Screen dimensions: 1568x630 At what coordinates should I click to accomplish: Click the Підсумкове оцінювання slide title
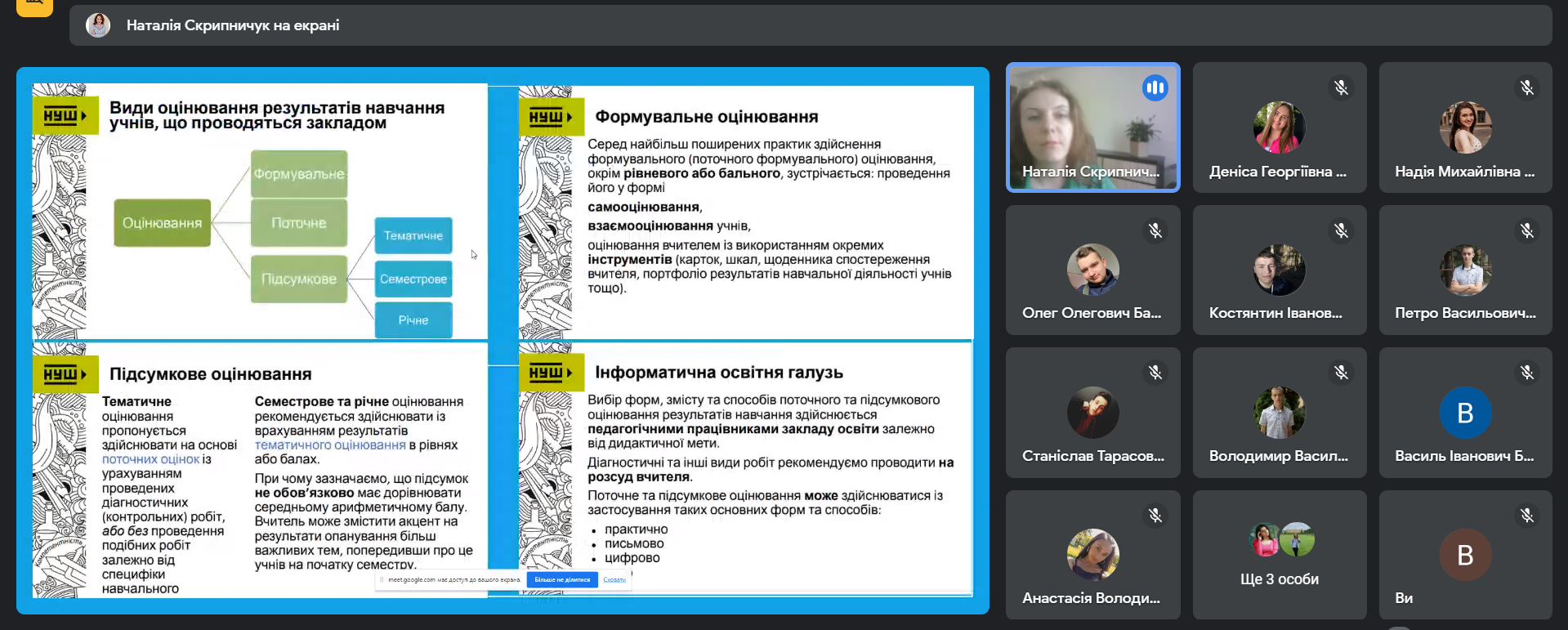pos(210,374)
